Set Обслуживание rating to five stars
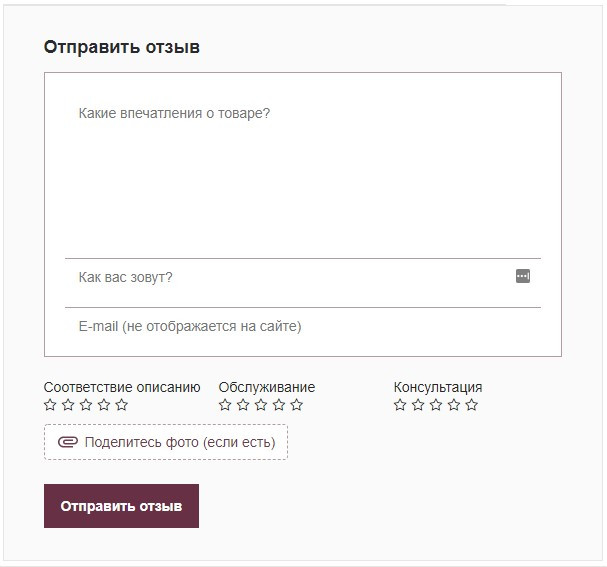The image size is (607, 567). click(x=297, y=405)
